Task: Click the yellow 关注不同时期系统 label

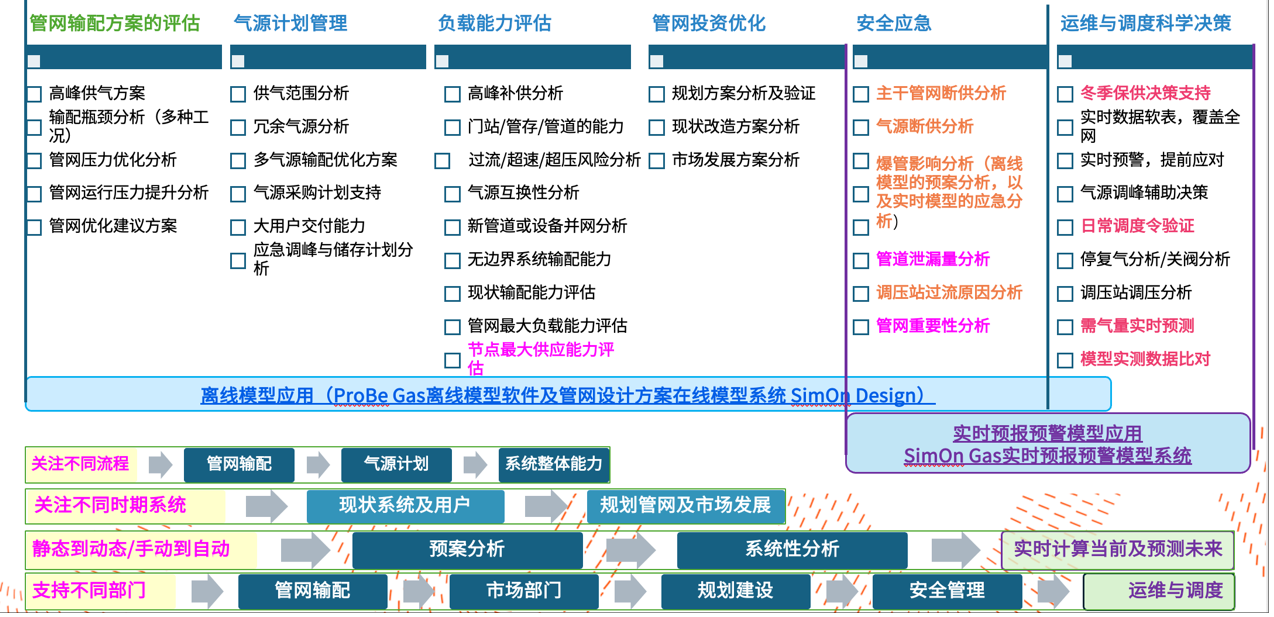Action: click(x=110, y=506)
